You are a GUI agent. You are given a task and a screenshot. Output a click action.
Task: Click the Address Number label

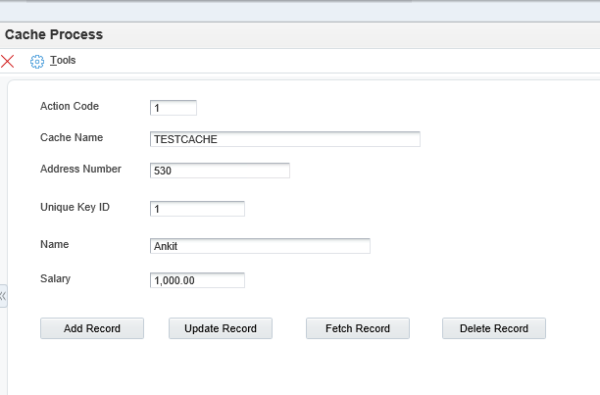81,169
